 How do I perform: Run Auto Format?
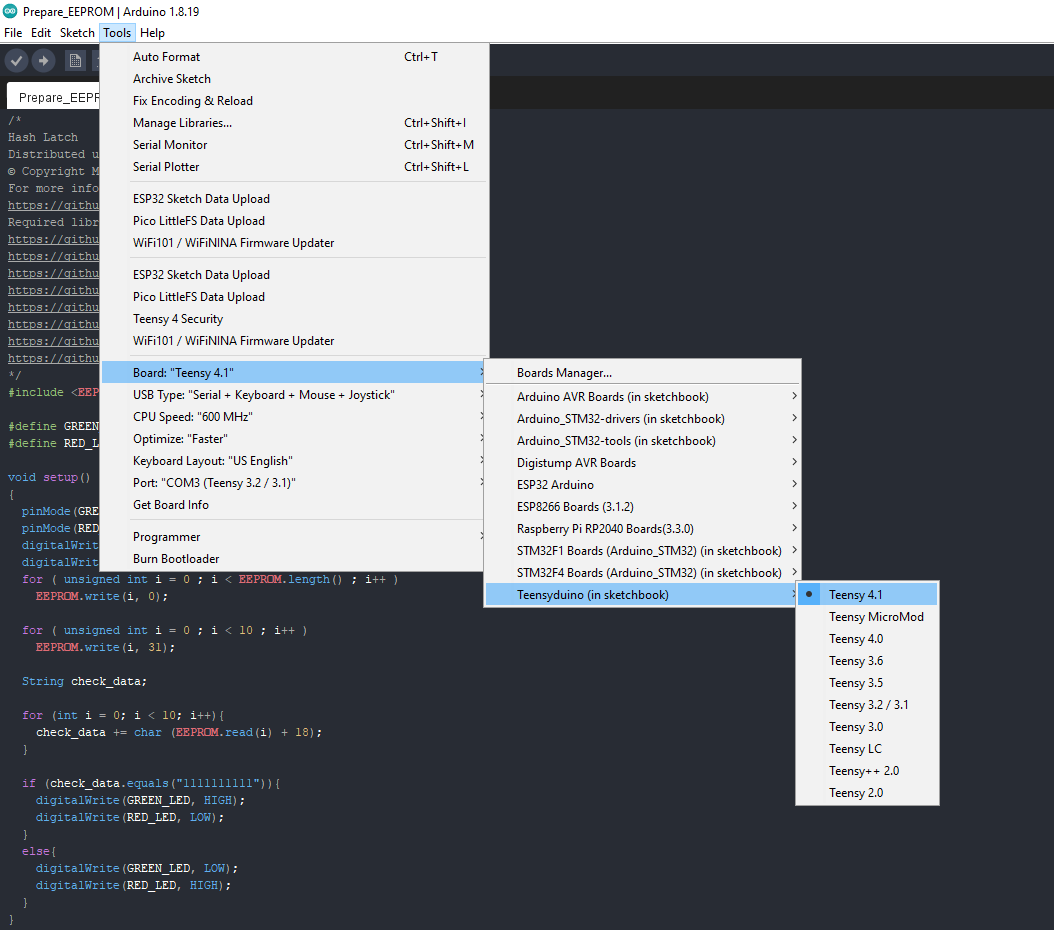294,57
